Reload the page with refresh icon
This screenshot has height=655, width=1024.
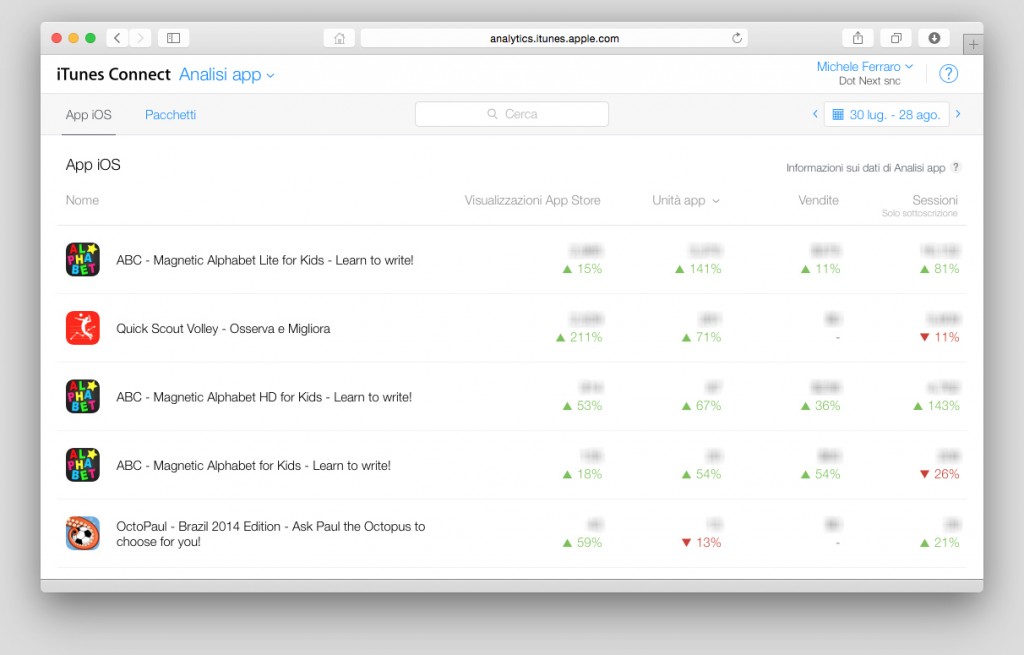pos(737,38)
